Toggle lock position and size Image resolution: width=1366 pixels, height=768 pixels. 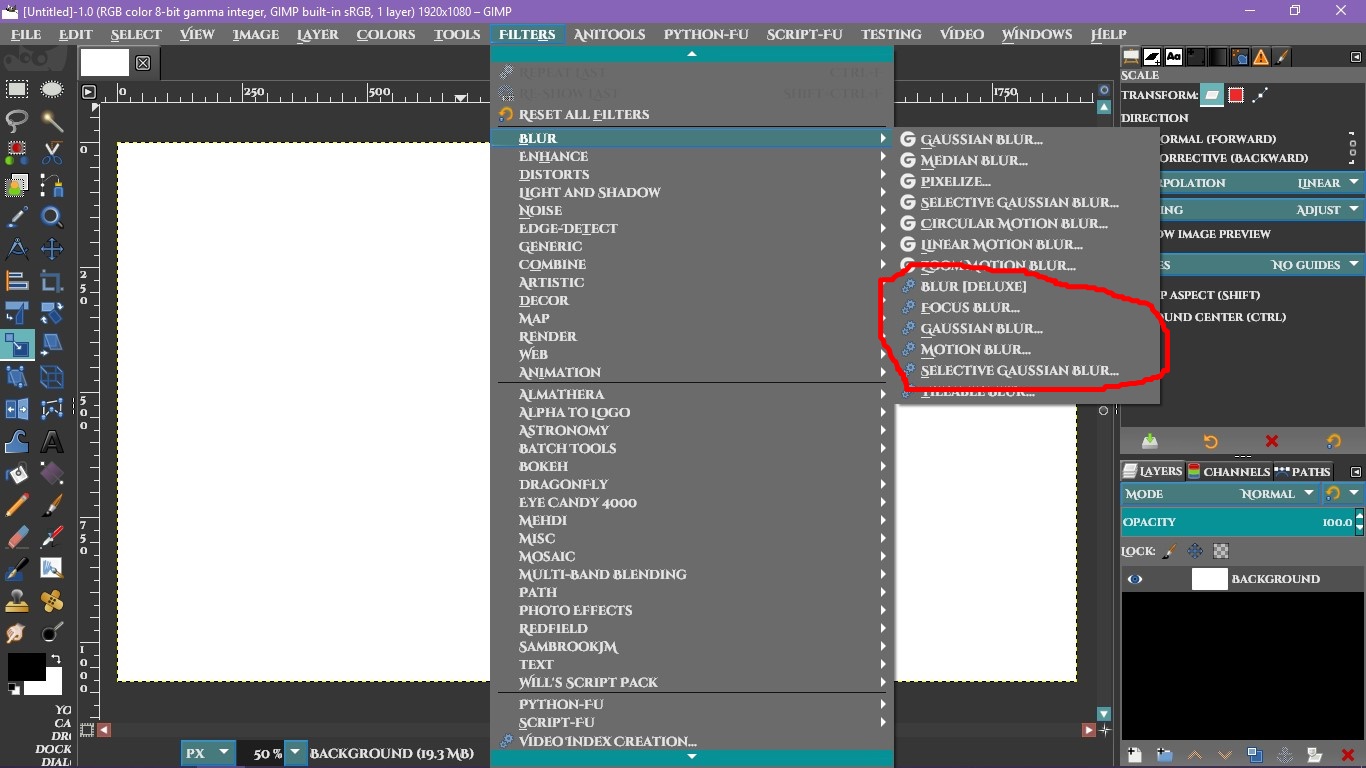pos(1195,551)
